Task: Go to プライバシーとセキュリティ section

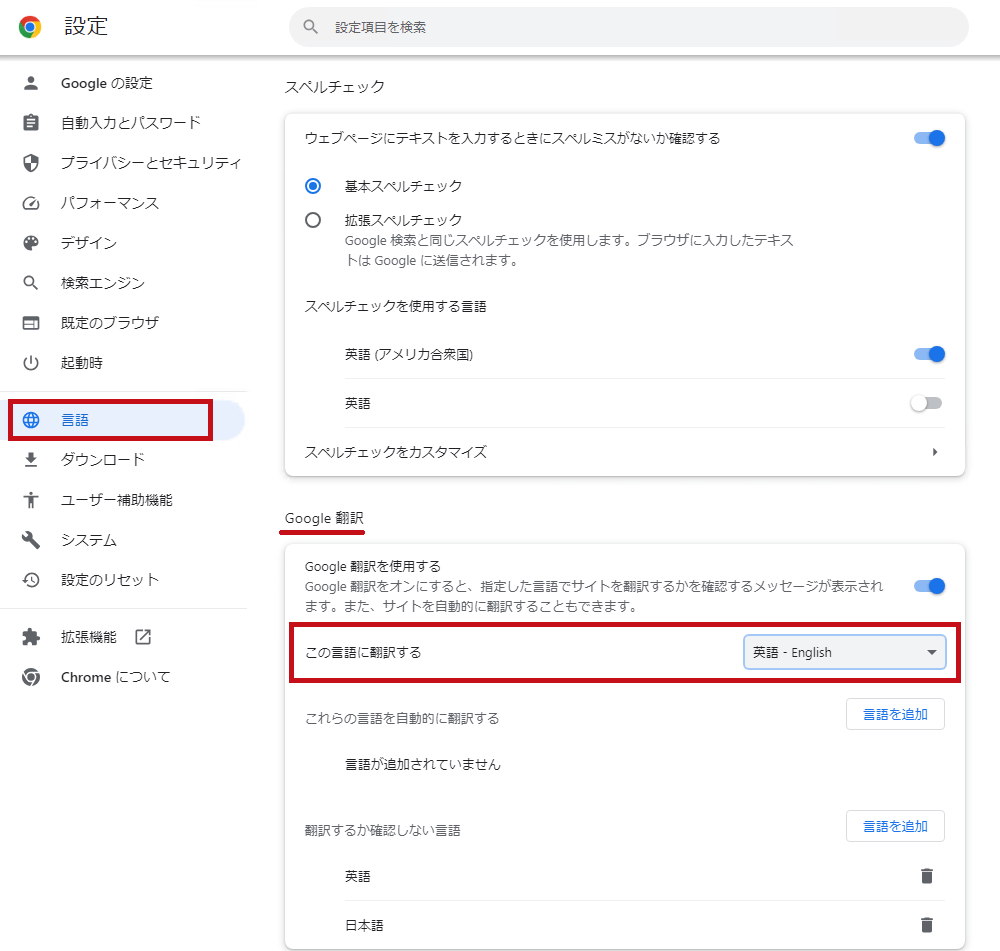Action: tap(151, 163)
